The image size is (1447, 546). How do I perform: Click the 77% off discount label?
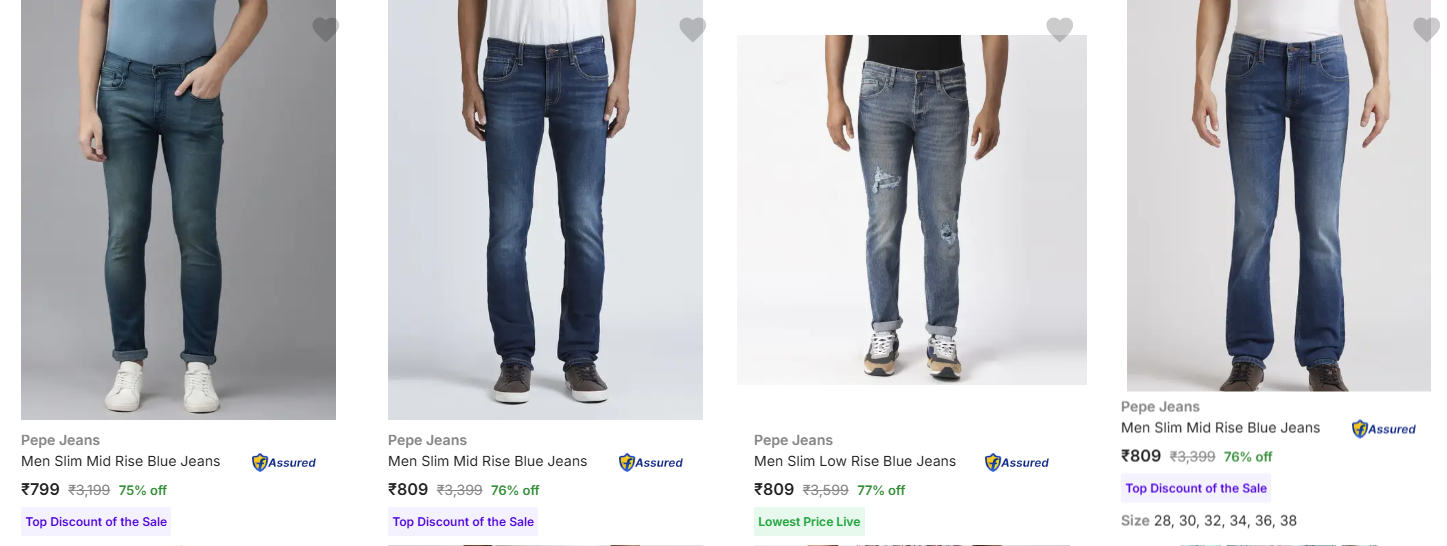881,490
